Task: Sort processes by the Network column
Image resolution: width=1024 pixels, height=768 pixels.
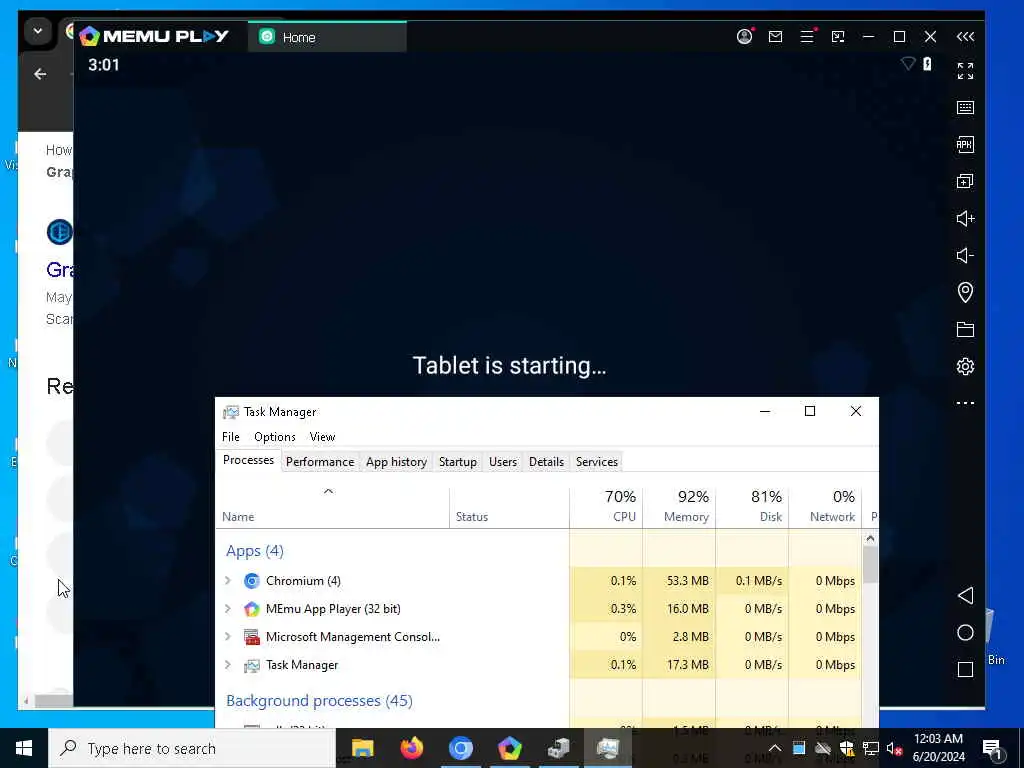Action: (825, 508)
